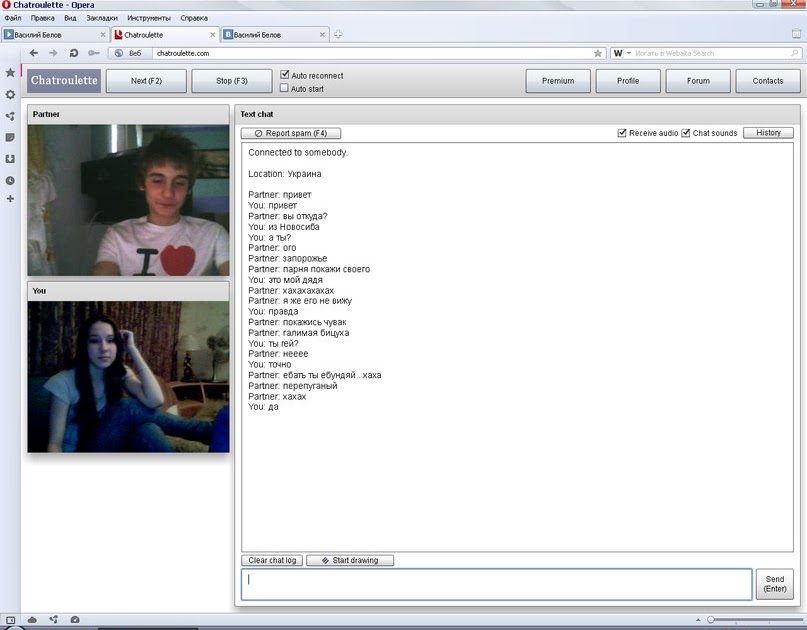This screenshot has width=807, height=630.
Task: Reload the chatroulette.com page
Action: 74,53
